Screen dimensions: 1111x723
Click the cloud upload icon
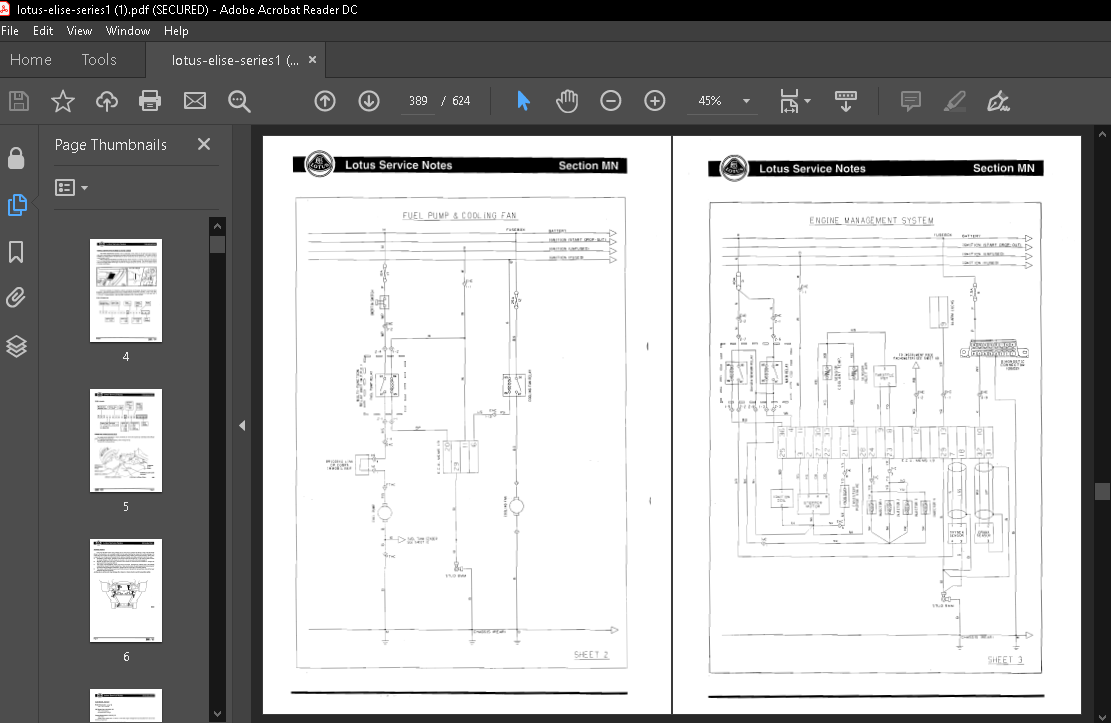coord(107,101)
